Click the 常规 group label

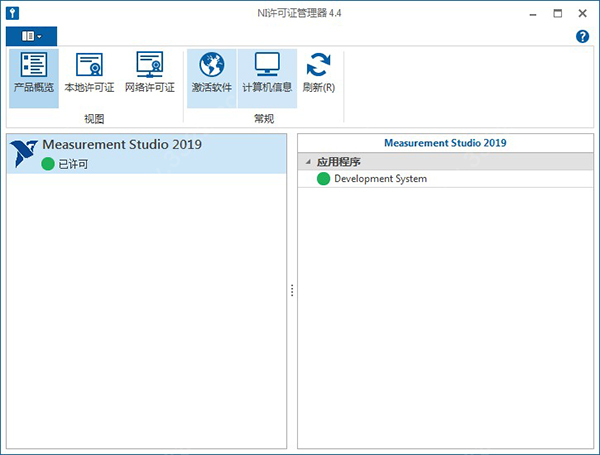coord(264,119)
